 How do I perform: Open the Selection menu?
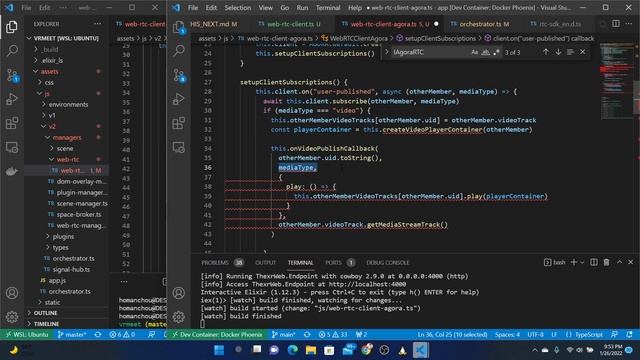point(238,8)
